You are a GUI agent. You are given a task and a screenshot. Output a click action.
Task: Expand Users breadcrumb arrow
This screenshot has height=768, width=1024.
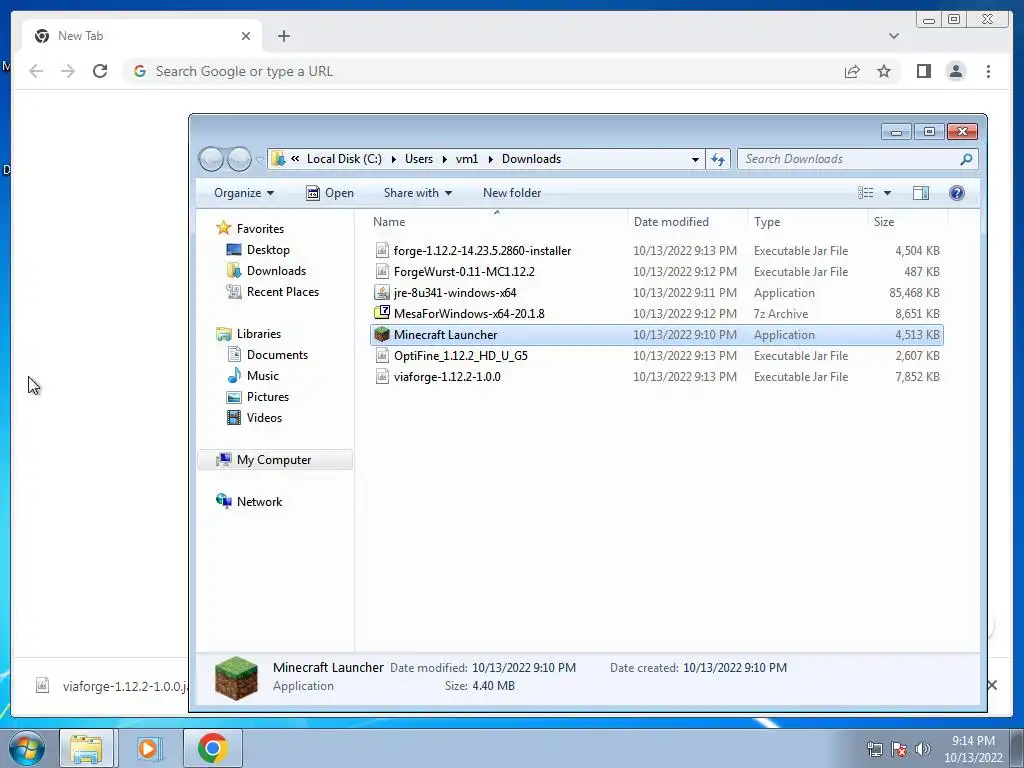445,159
